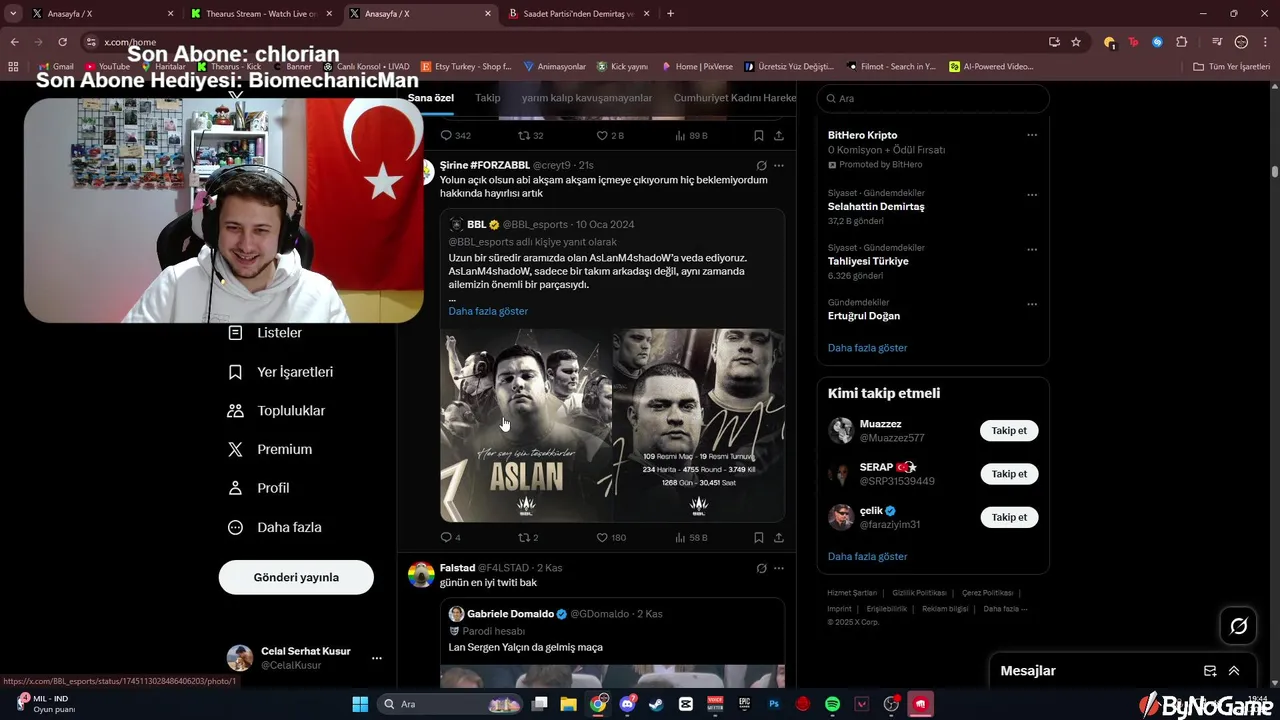The height and width of the screenshot is (720, 1280).
Task: Open Premium in sidebar
Action: (270, 449)
